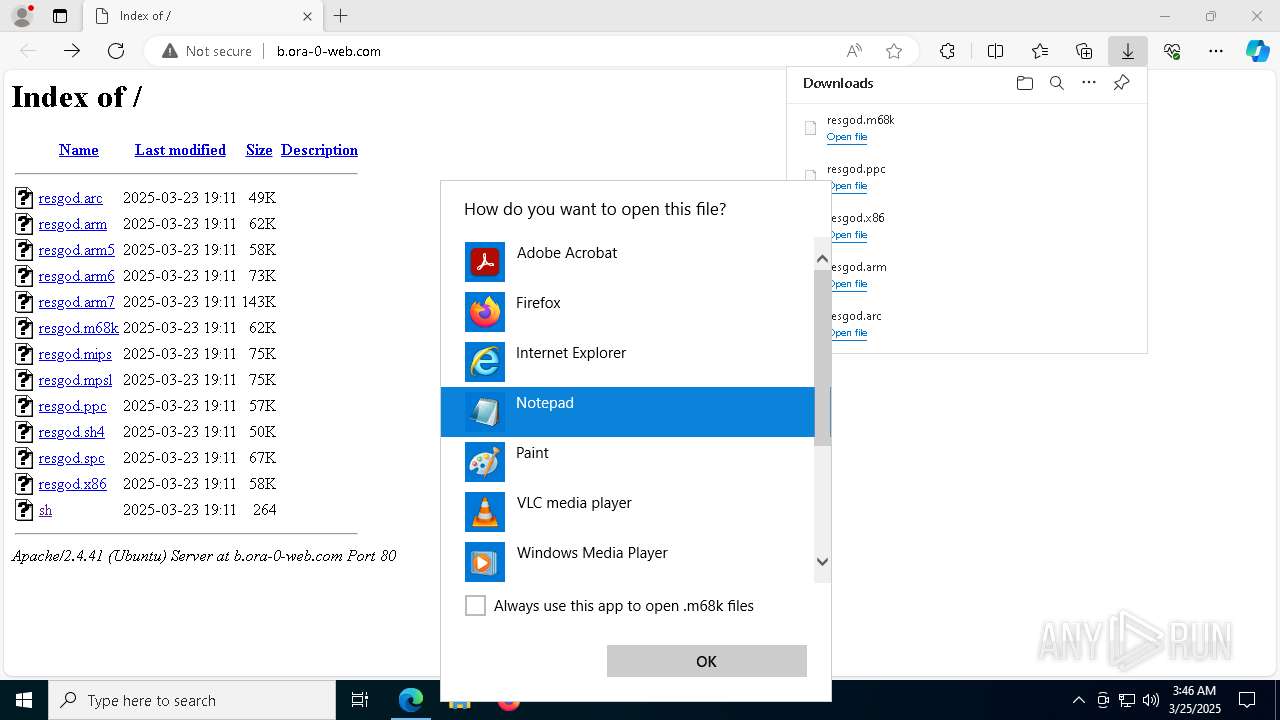The height and width of the screenshot is (720, 1280).
Task: Open the notification center icon
Action: [x=1247, y=700]
